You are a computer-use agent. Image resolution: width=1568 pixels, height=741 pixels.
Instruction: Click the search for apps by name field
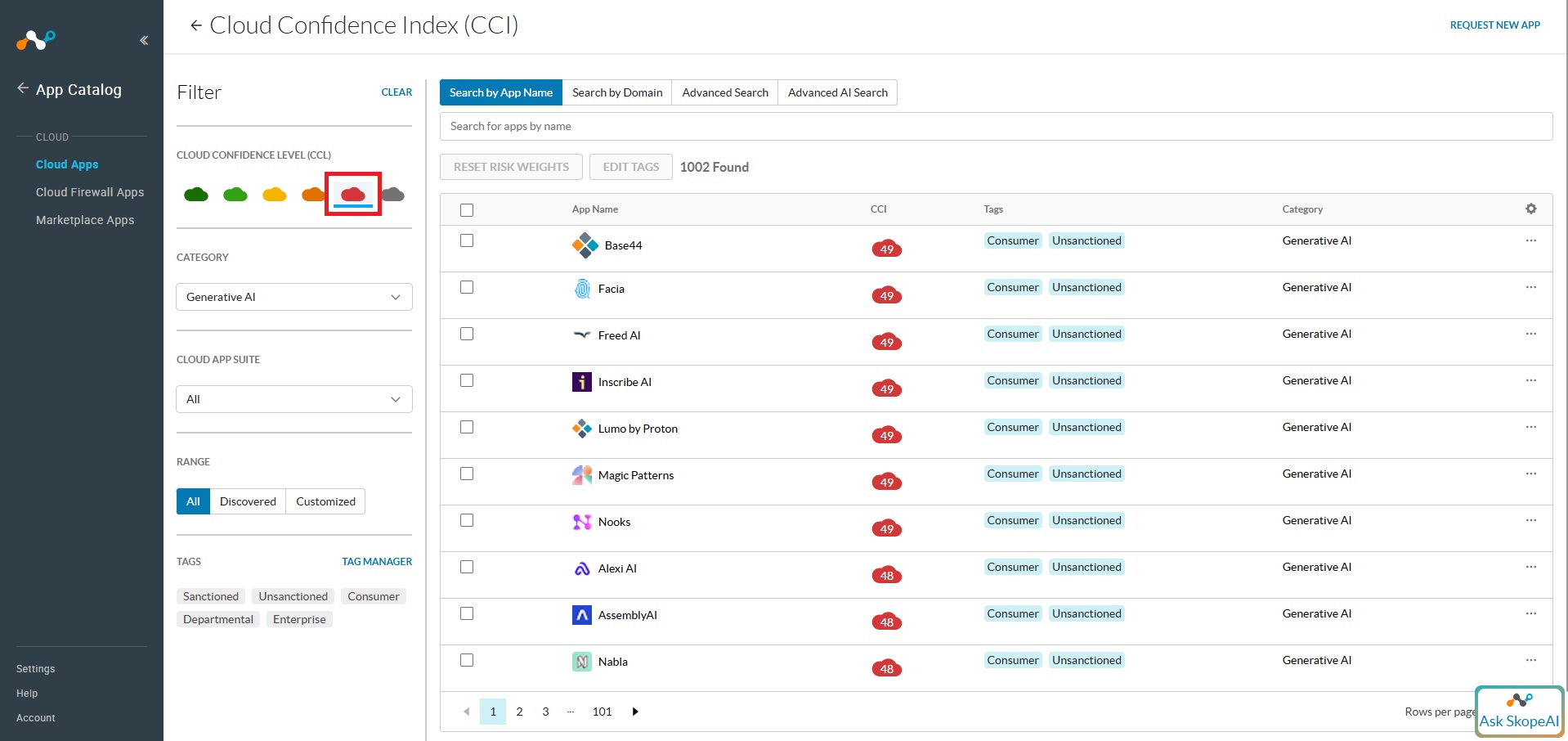(x=995, y=126)
